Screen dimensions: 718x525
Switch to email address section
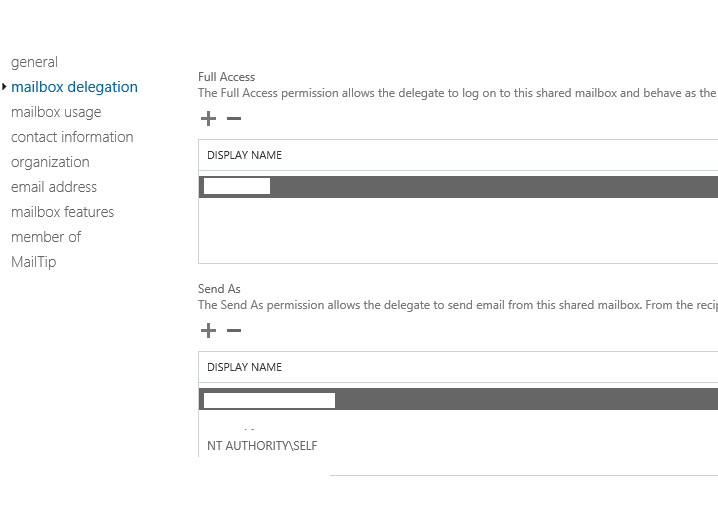point(54,187)
